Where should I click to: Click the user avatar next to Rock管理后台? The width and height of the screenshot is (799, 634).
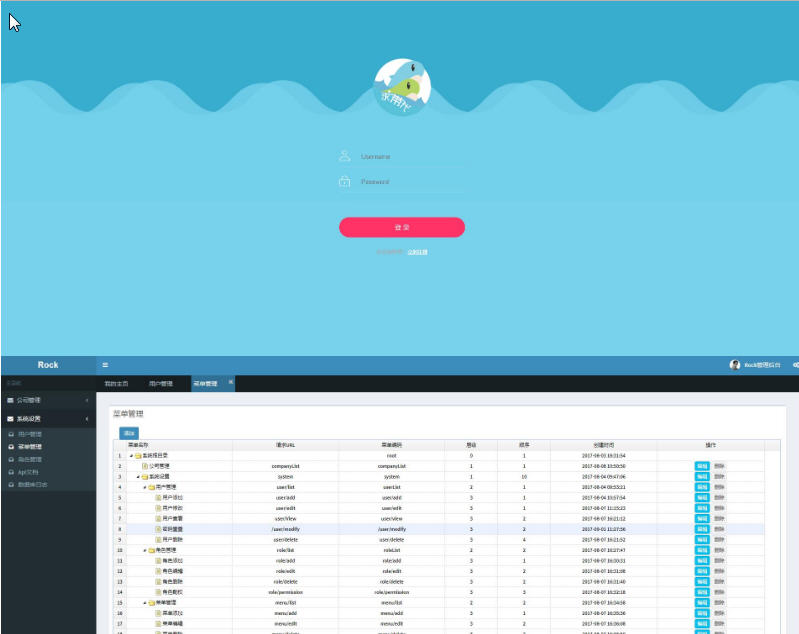(x=735, y=365)
